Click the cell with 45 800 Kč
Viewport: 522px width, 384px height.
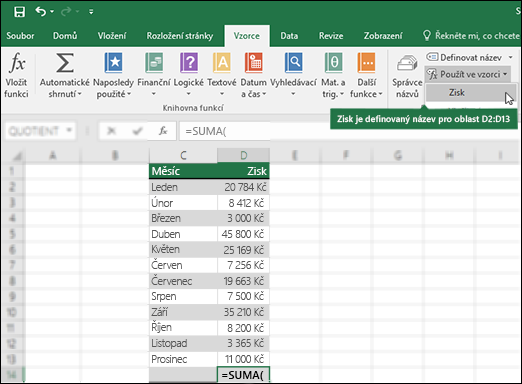243,234
